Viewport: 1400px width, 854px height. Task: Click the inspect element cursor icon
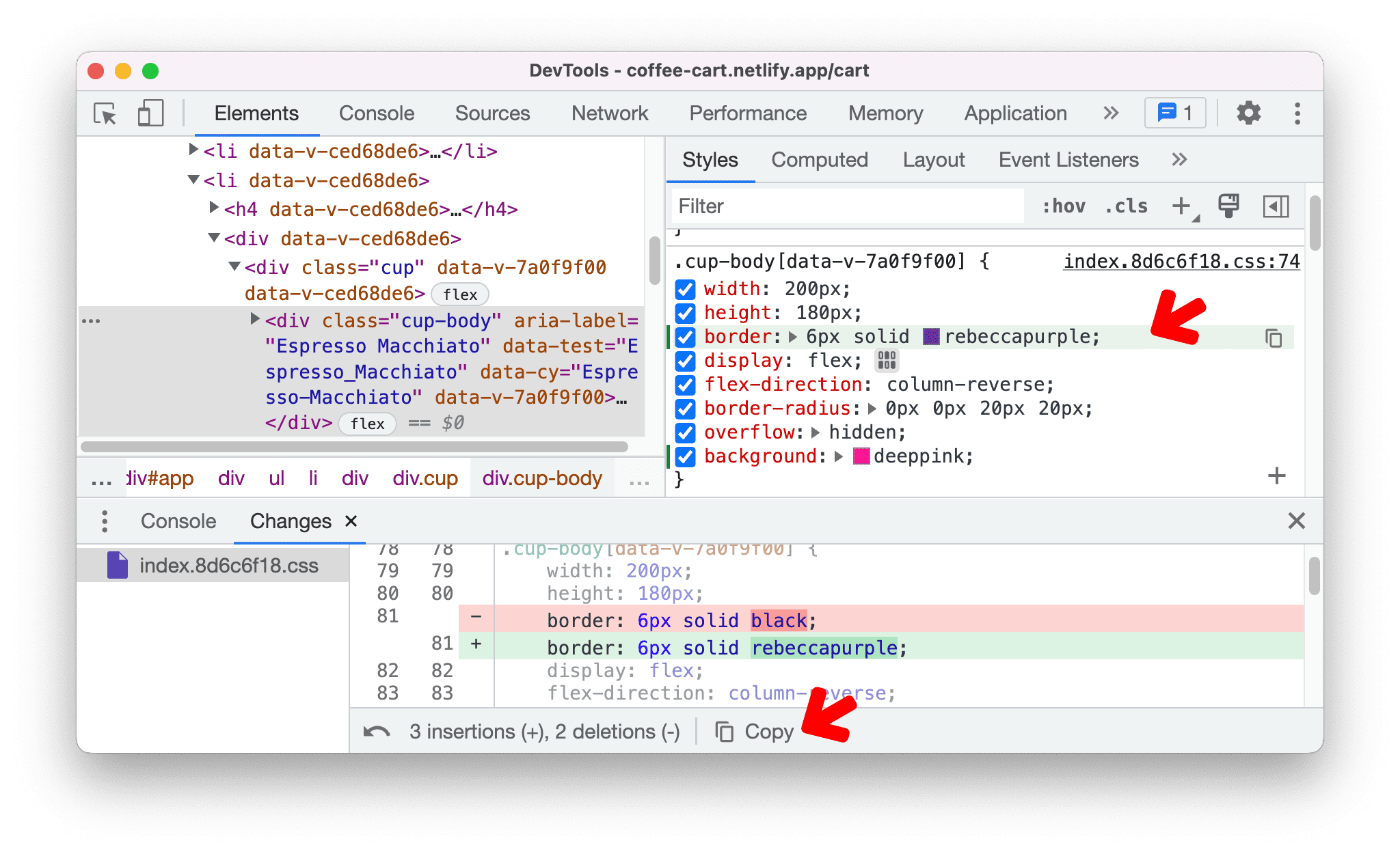105,112
